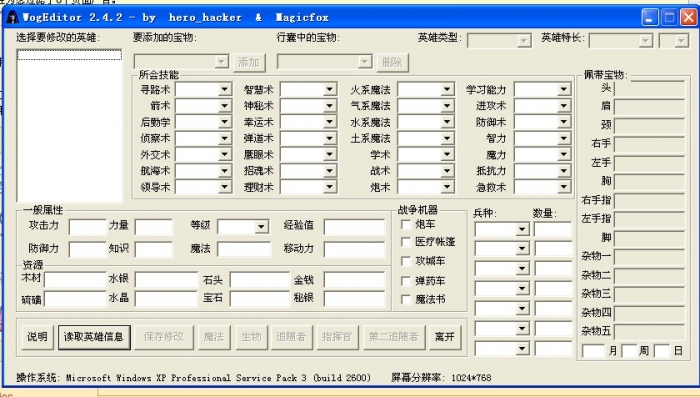This screenshot has height=397, width=700.
Task: Click the 水晶 resource field
Action: tap(166, 298)
